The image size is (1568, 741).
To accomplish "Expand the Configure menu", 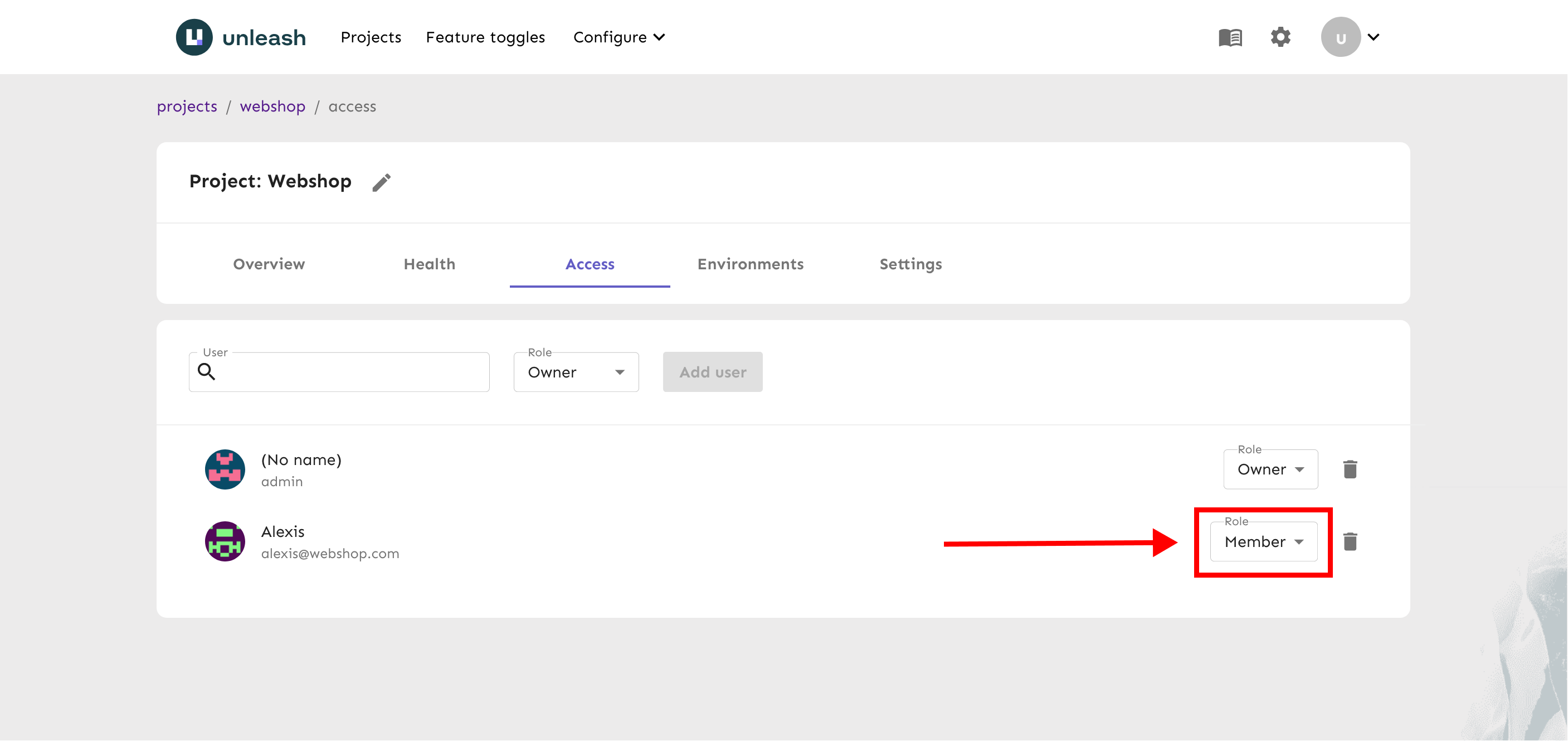I will click(x=619, y=37).
